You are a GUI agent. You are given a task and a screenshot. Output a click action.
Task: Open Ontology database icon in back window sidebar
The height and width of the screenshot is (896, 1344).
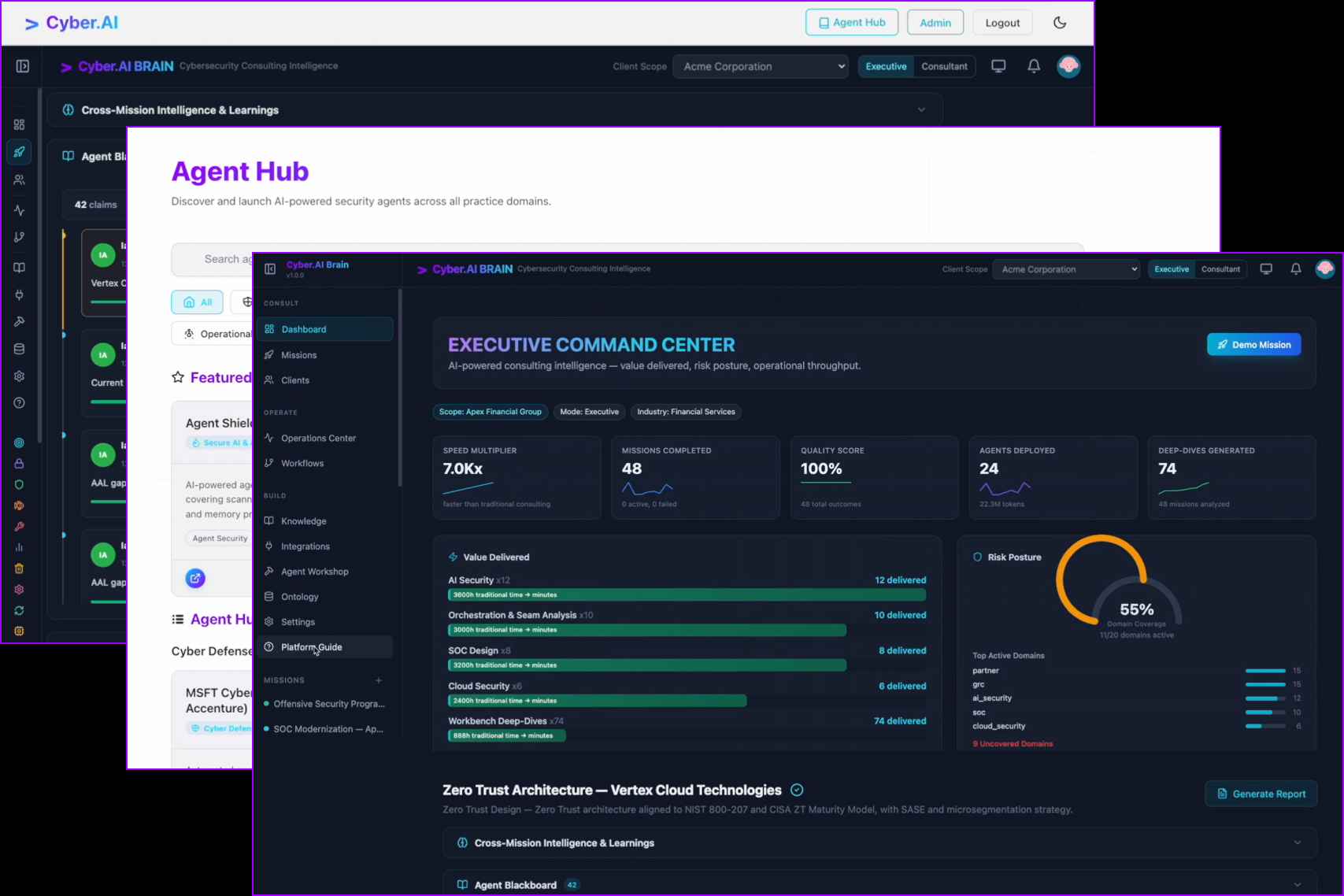click(x=19, y=349)
